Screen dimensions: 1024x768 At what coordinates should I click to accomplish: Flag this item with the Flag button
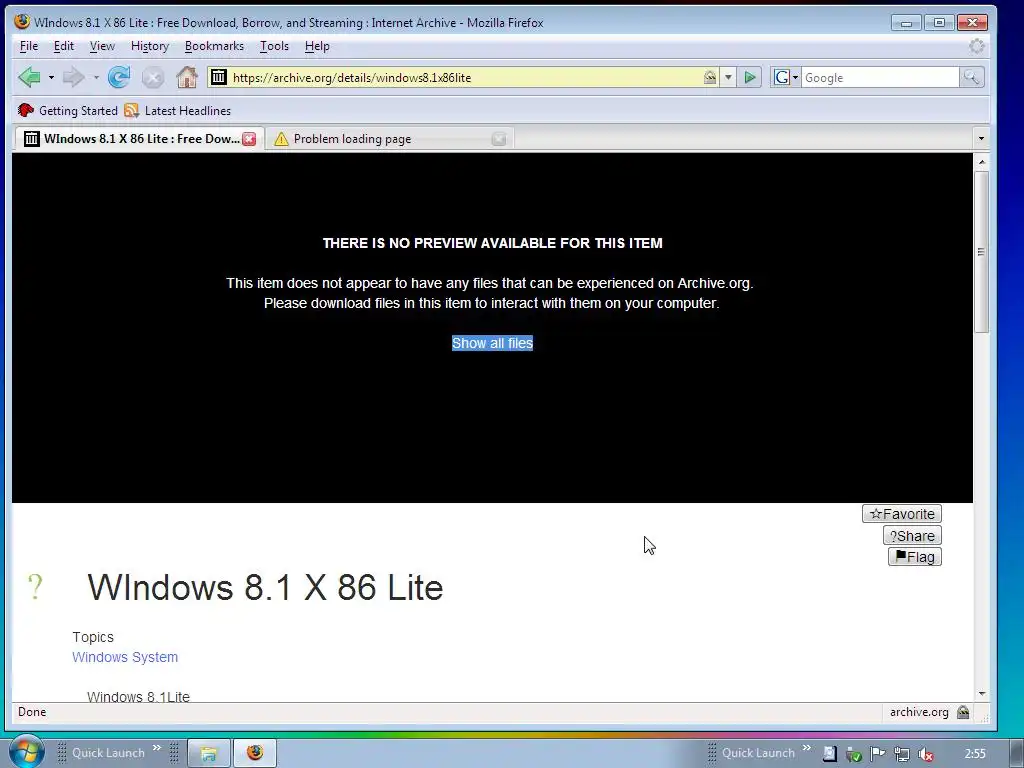pyautogui.click(x=915, y=557)
